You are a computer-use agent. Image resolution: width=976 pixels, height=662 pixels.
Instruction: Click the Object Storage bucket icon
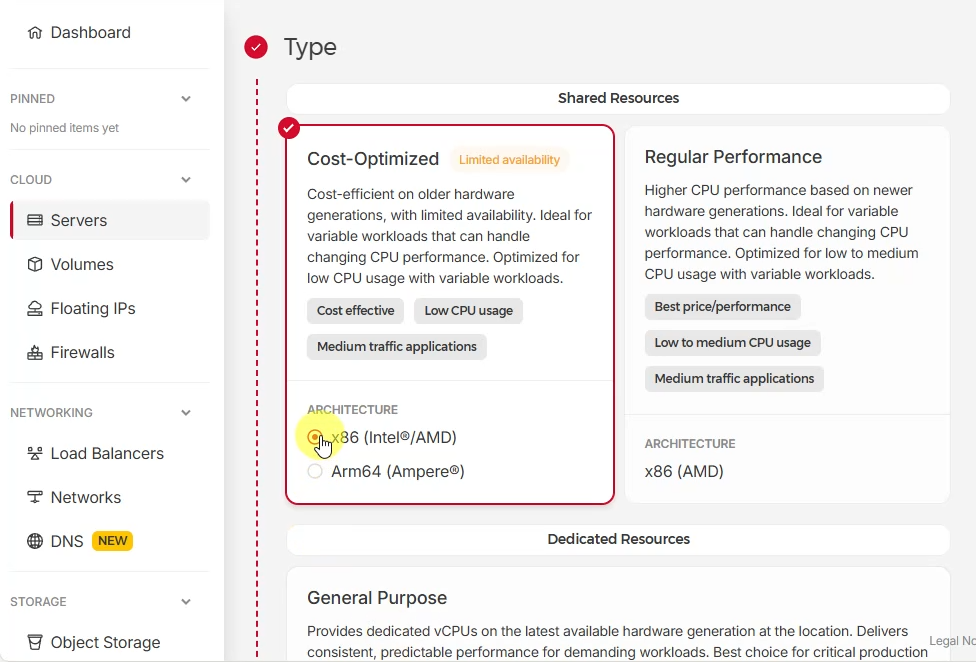(x=35, y=643)
